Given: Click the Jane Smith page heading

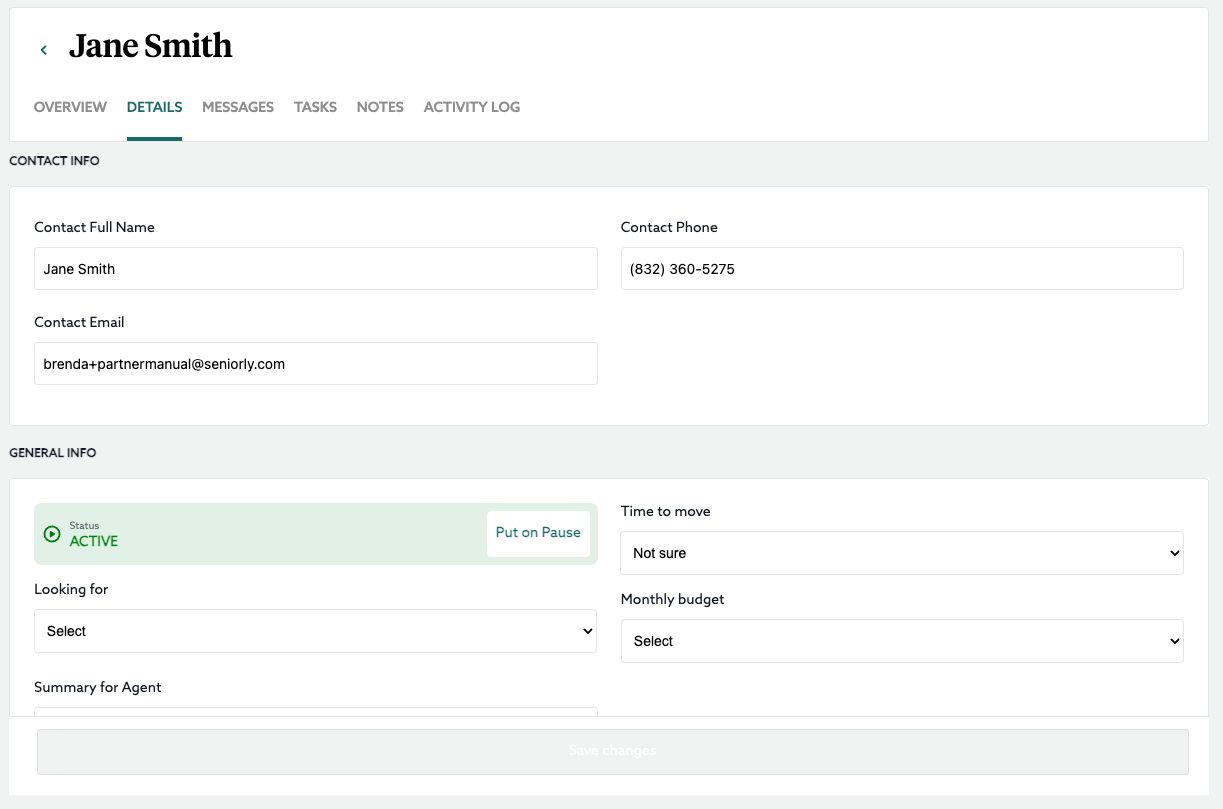Looking at the screenshot, I should point(151,46).
